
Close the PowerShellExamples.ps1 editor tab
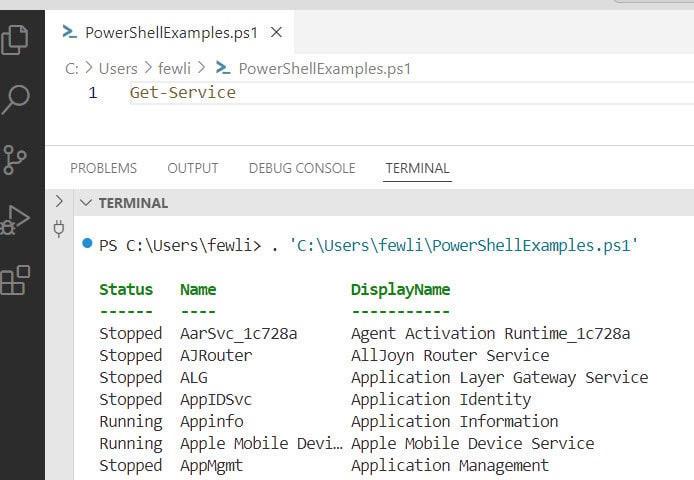[277, 32]
